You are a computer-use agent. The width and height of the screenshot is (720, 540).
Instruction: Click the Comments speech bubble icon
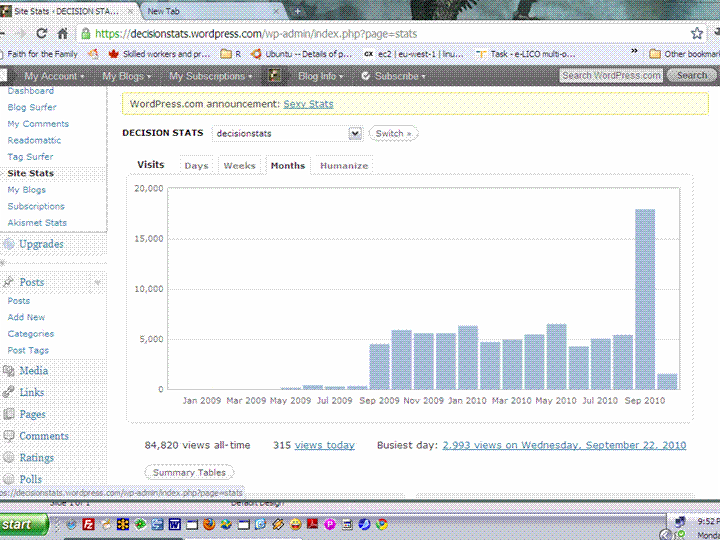9,436
